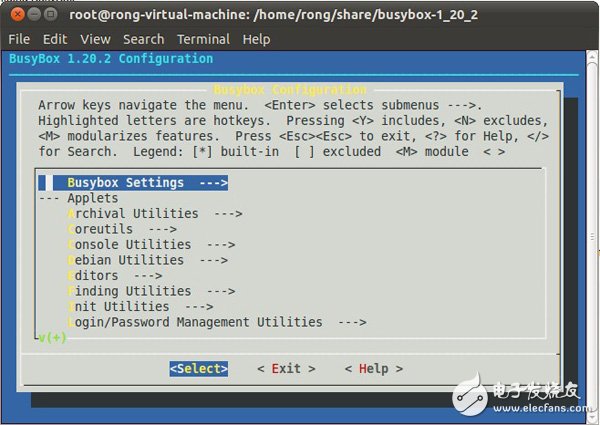This screenshot has height=425, width=600.
Task: Open the Finding Utilities entry
Action: 150,291
